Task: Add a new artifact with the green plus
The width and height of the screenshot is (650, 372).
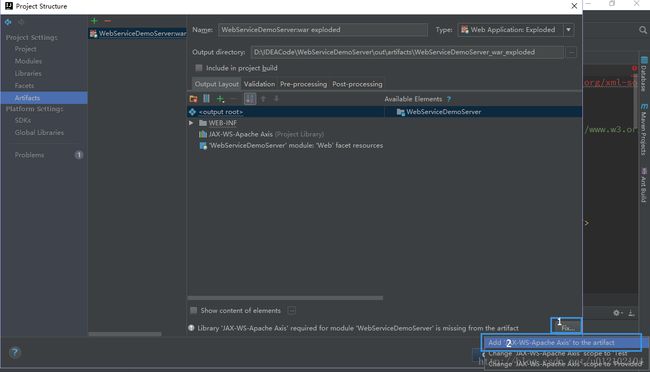Action: [95, 21]
